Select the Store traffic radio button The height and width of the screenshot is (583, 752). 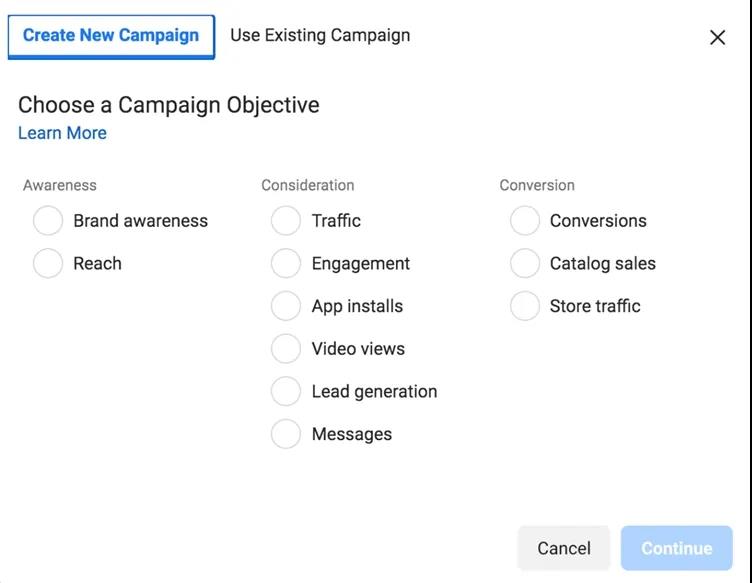pyautogui.click(x=525, y=306)
